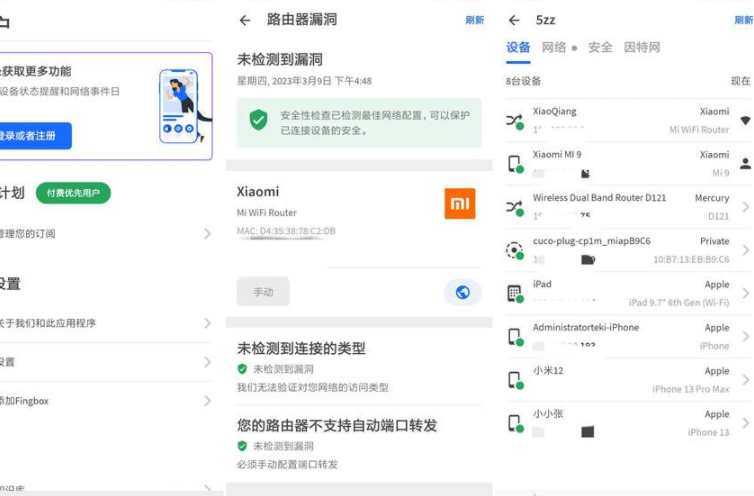Tap the Mi WiFi Router label under Xiaomi

tap(267, 213)
